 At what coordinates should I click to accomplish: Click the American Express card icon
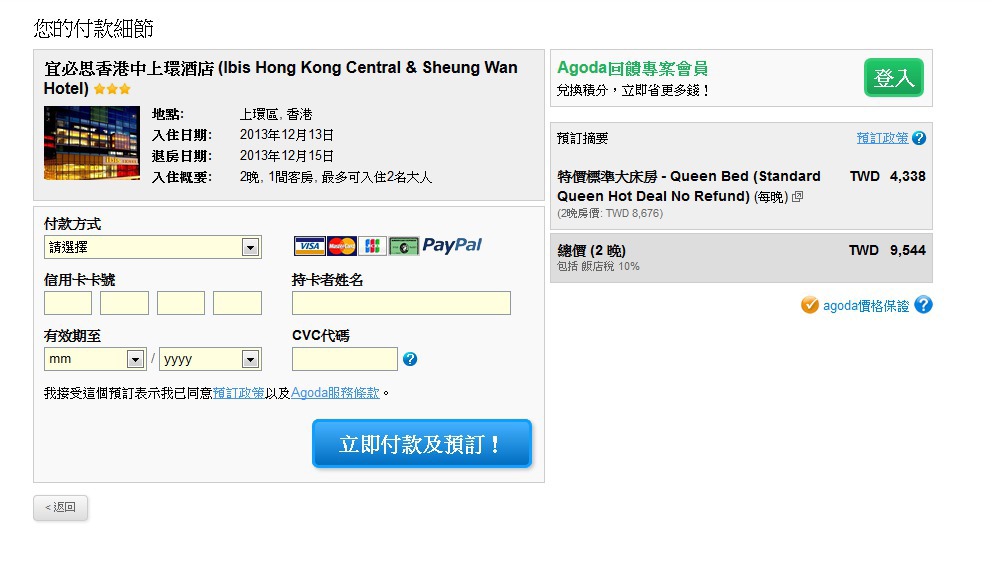point(404,246)
